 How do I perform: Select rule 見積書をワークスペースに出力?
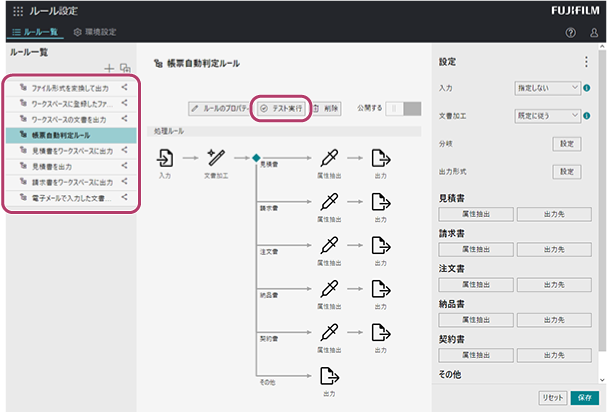pyautogui.click(x=71, y=151)
